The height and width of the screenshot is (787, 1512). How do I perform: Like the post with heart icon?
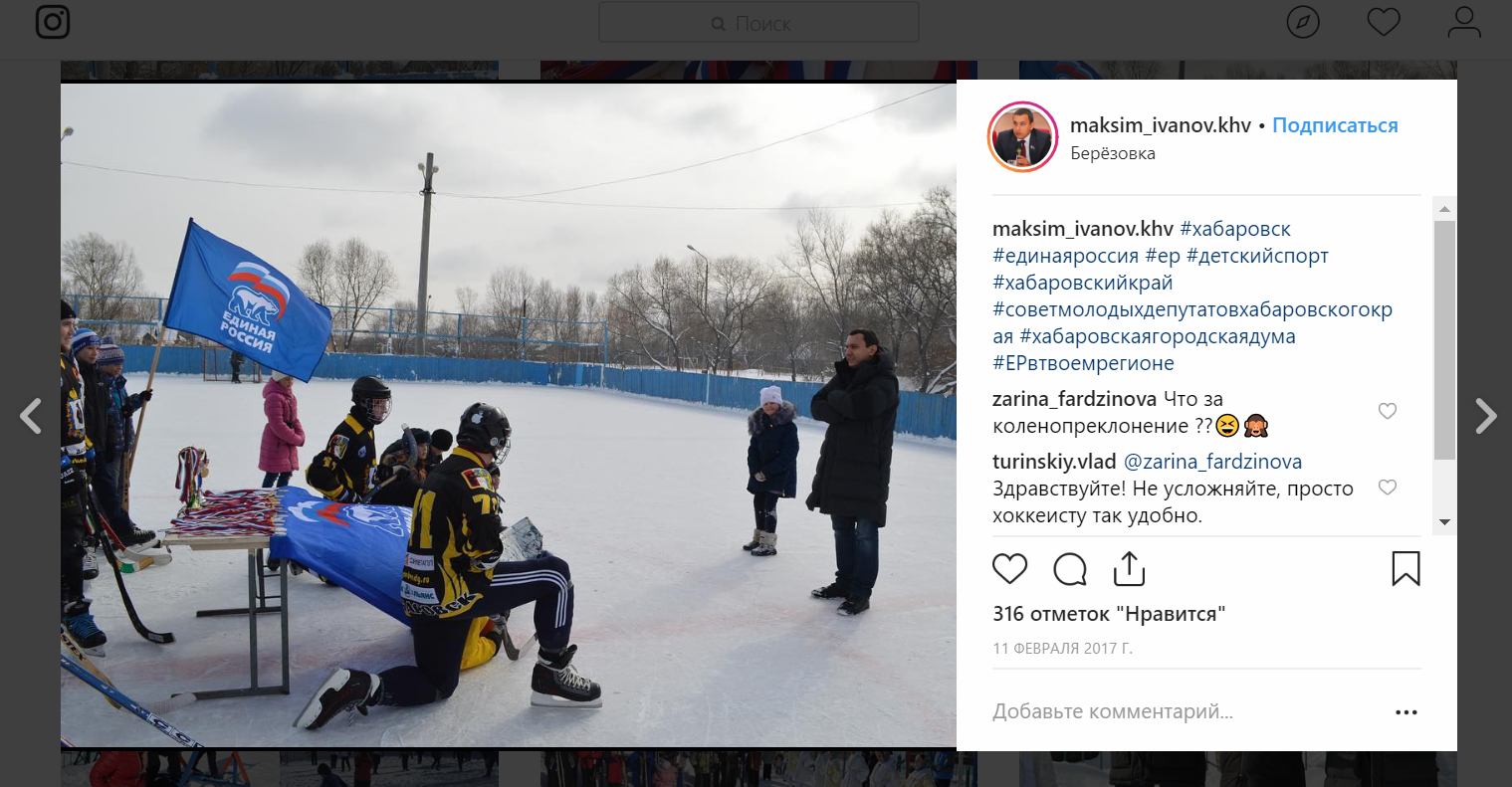[x=1010, y=569]
